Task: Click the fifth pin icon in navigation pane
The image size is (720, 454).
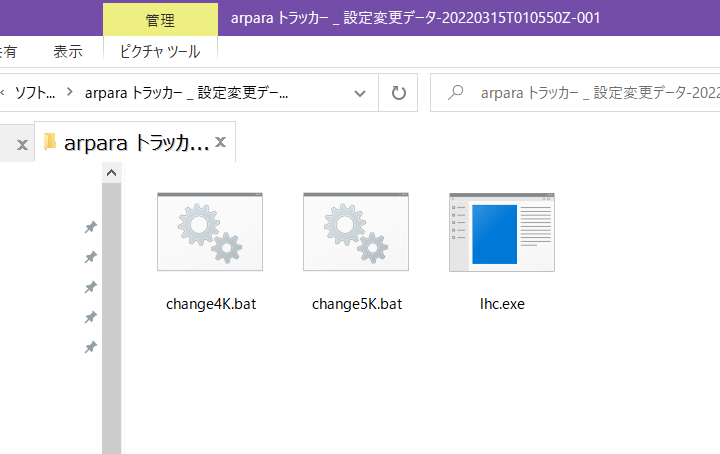Action: point(90,347)
